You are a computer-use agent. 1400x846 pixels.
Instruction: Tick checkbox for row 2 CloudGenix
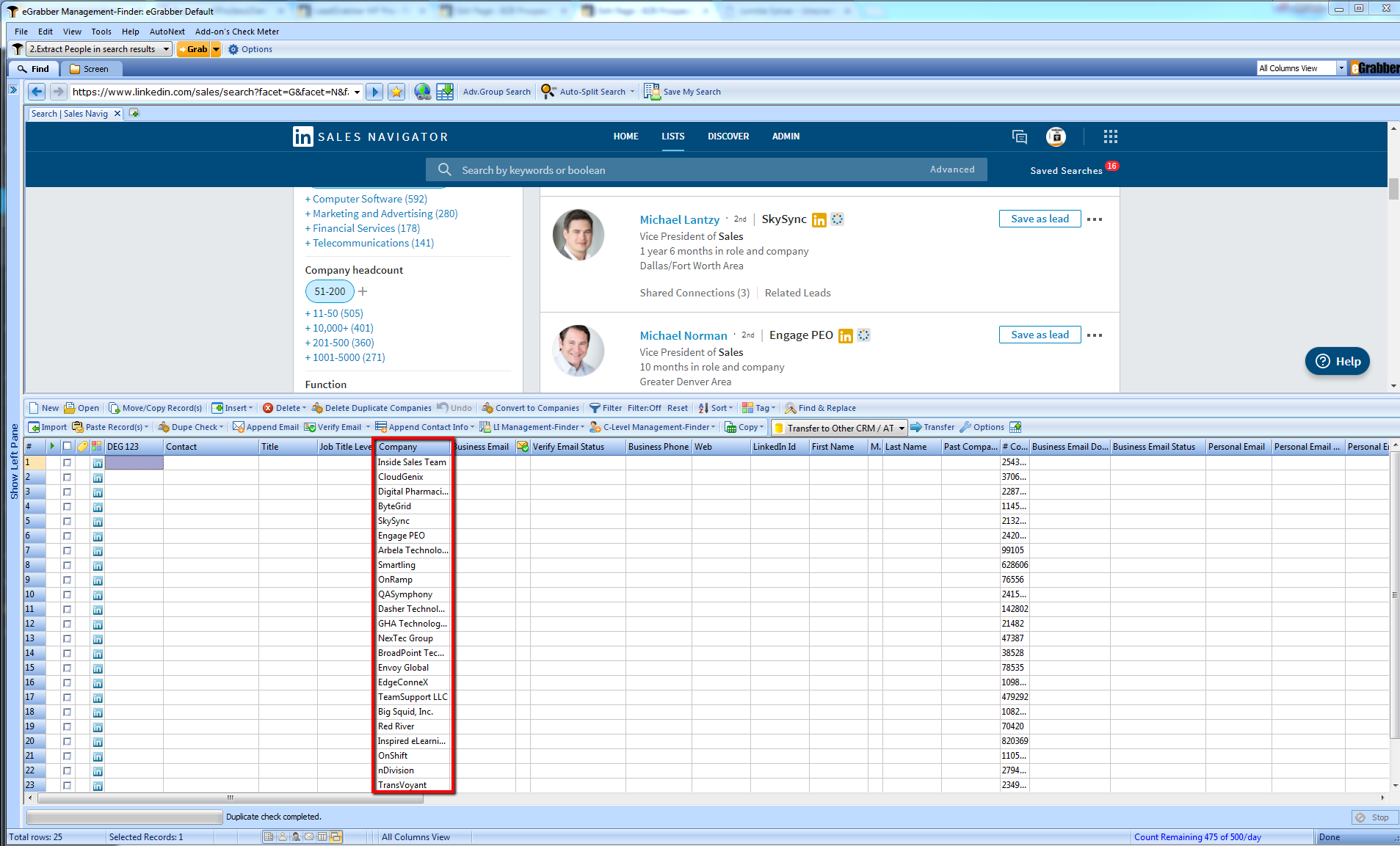[67, 477]
